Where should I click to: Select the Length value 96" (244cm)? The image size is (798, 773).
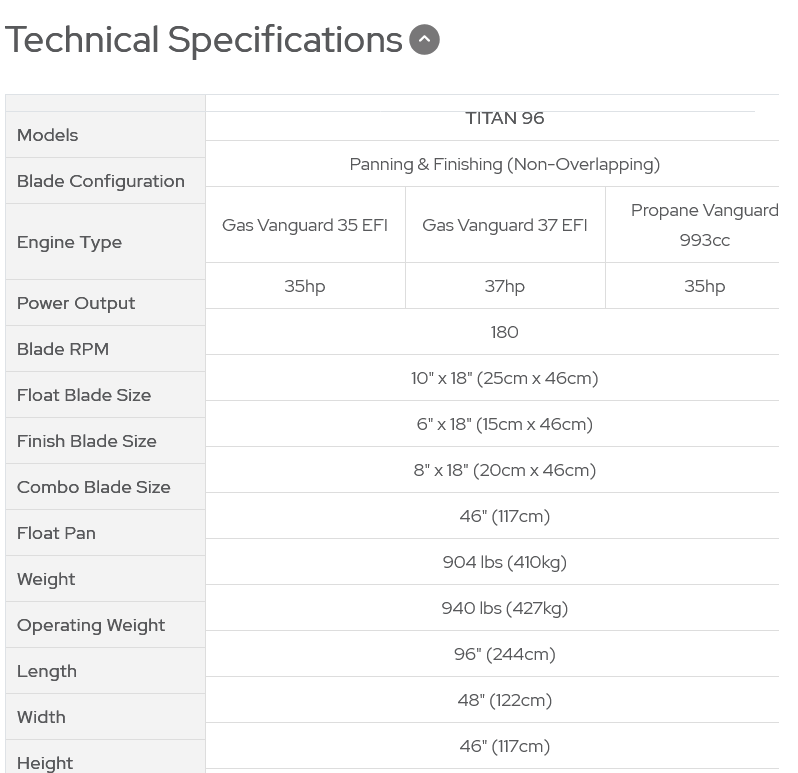coord(504,654)
